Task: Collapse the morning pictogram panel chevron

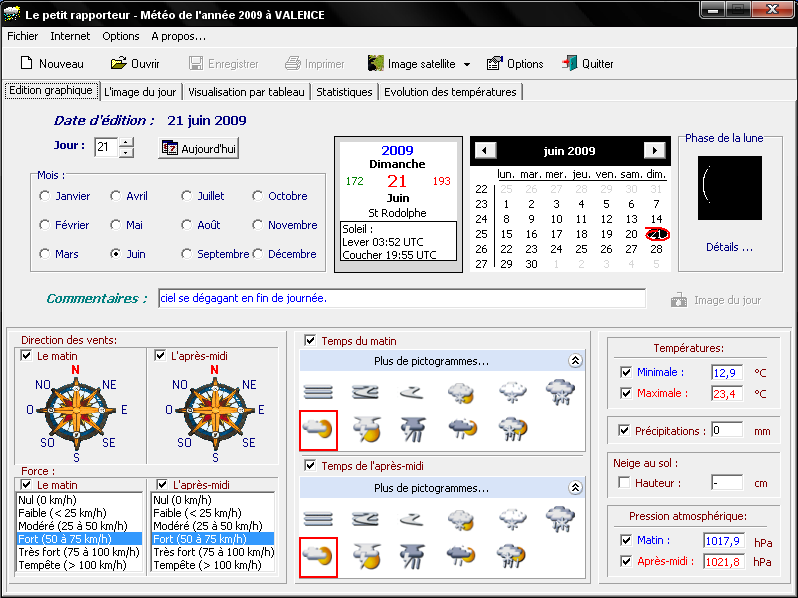Action: (575, 361)
